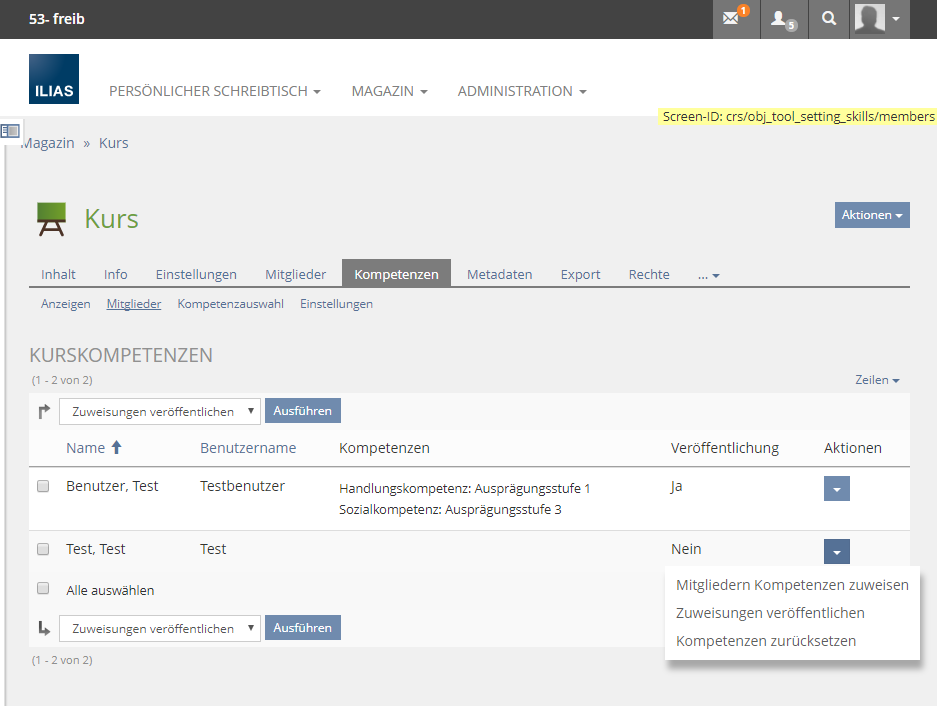
Task: Open the search magnifier icon
Action: tap(828, 19)
